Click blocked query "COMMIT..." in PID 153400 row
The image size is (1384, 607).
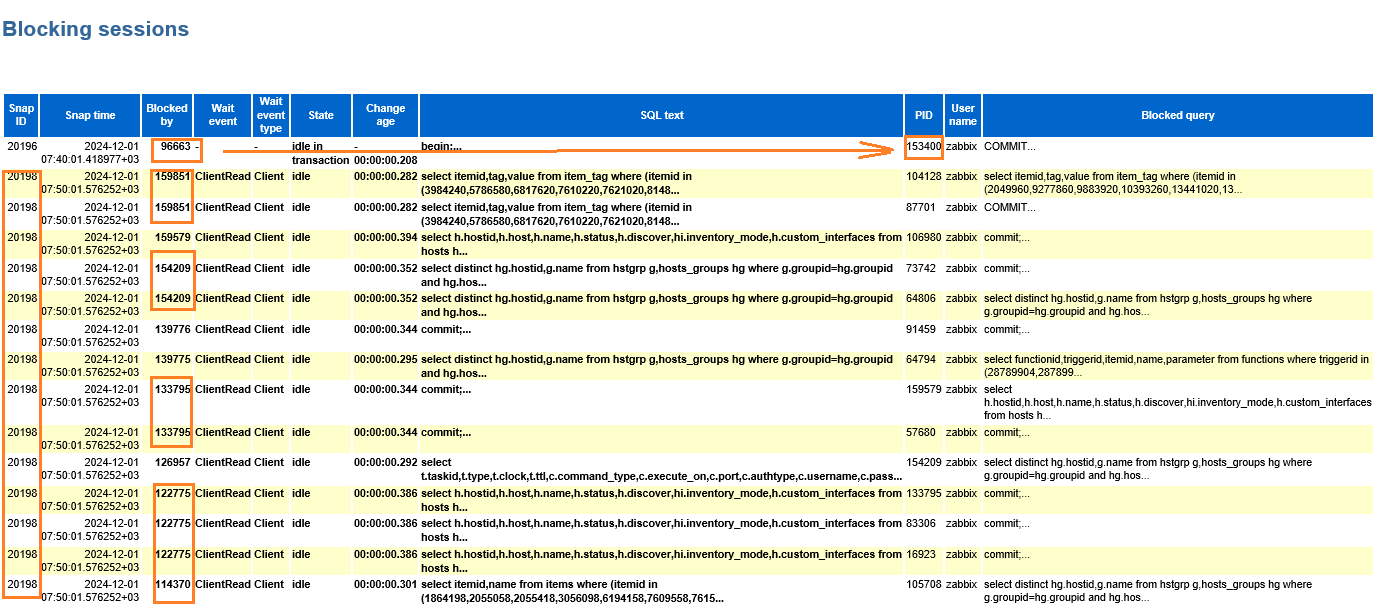pyautogui.click(x=1010, y=147)
